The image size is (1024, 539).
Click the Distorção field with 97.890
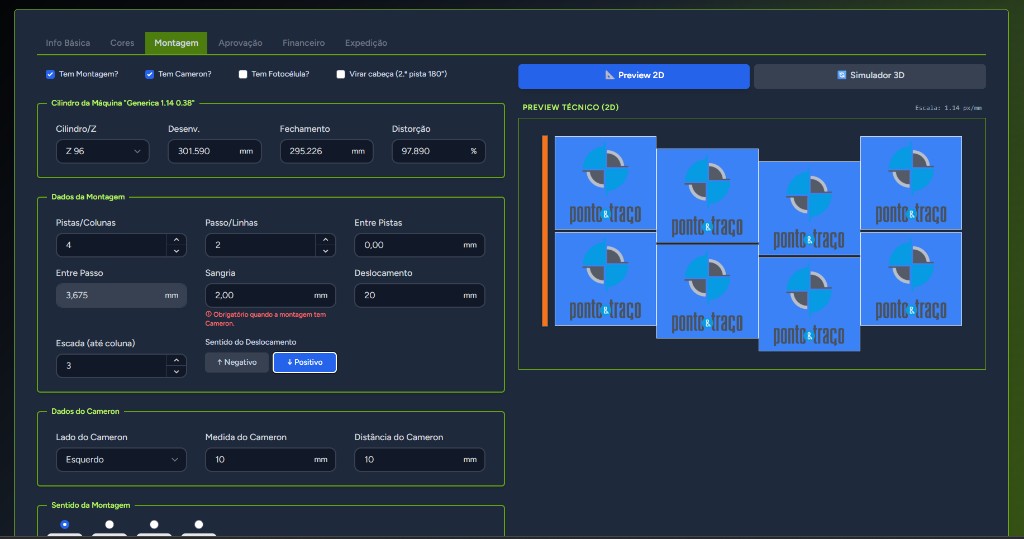(x=439, y=151)
